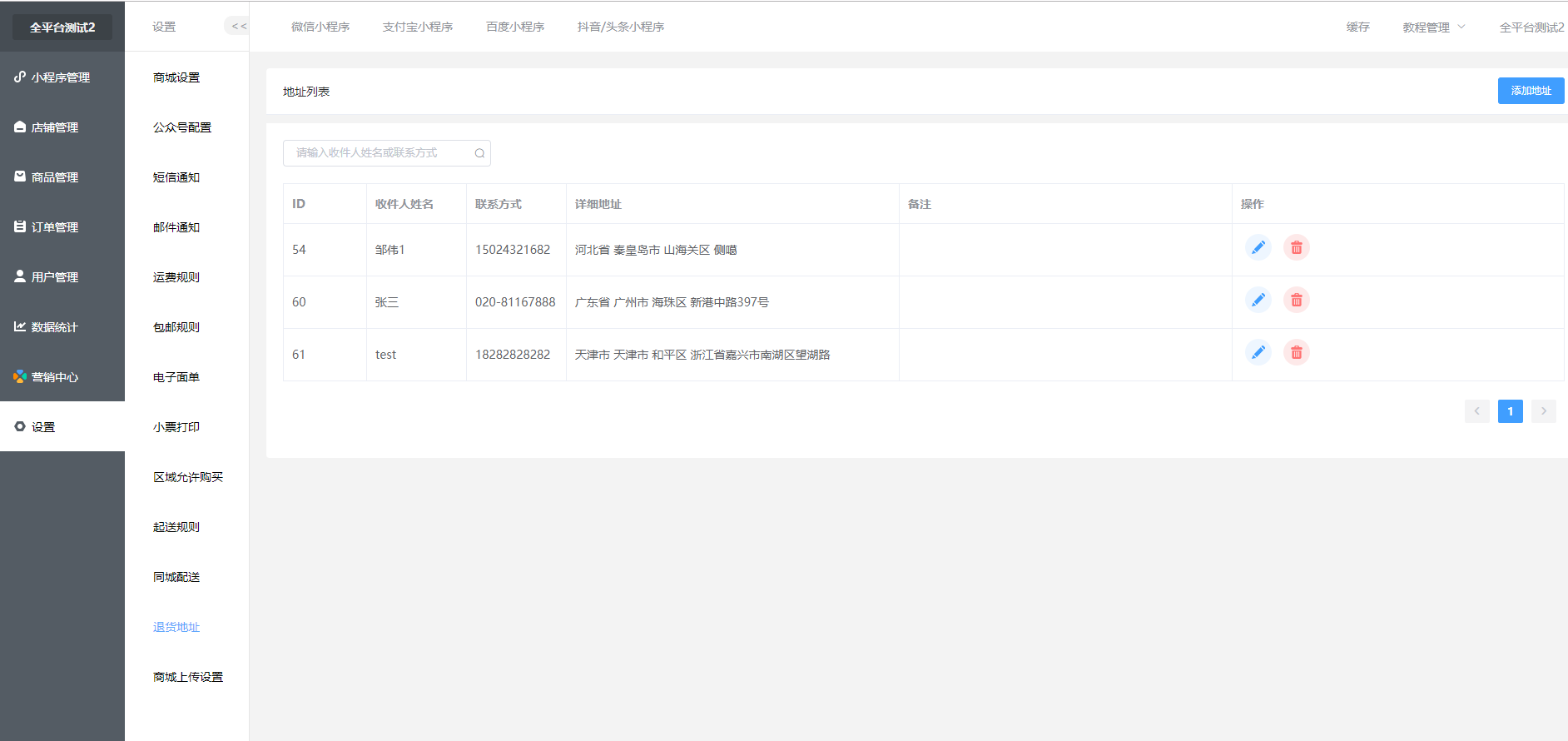
Task: Click delete trash icon for address ID 54
Action: [1296, 248]
